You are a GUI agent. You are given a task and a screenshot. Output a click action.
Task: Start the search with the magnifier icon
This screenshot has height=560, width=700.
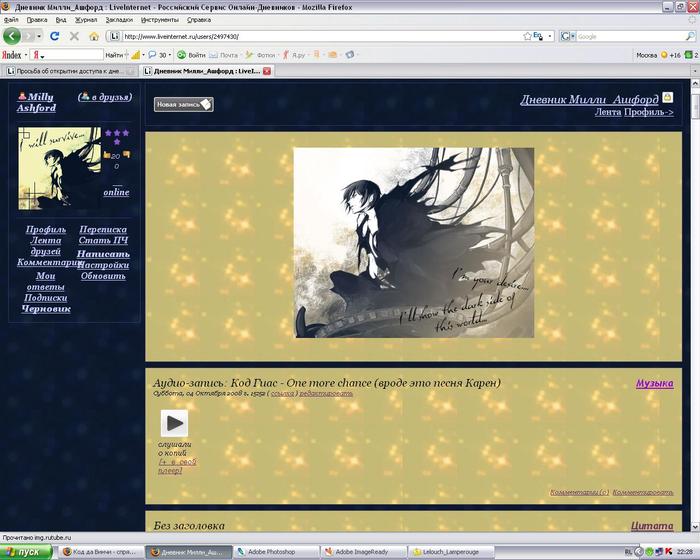(x=690, y=36)
